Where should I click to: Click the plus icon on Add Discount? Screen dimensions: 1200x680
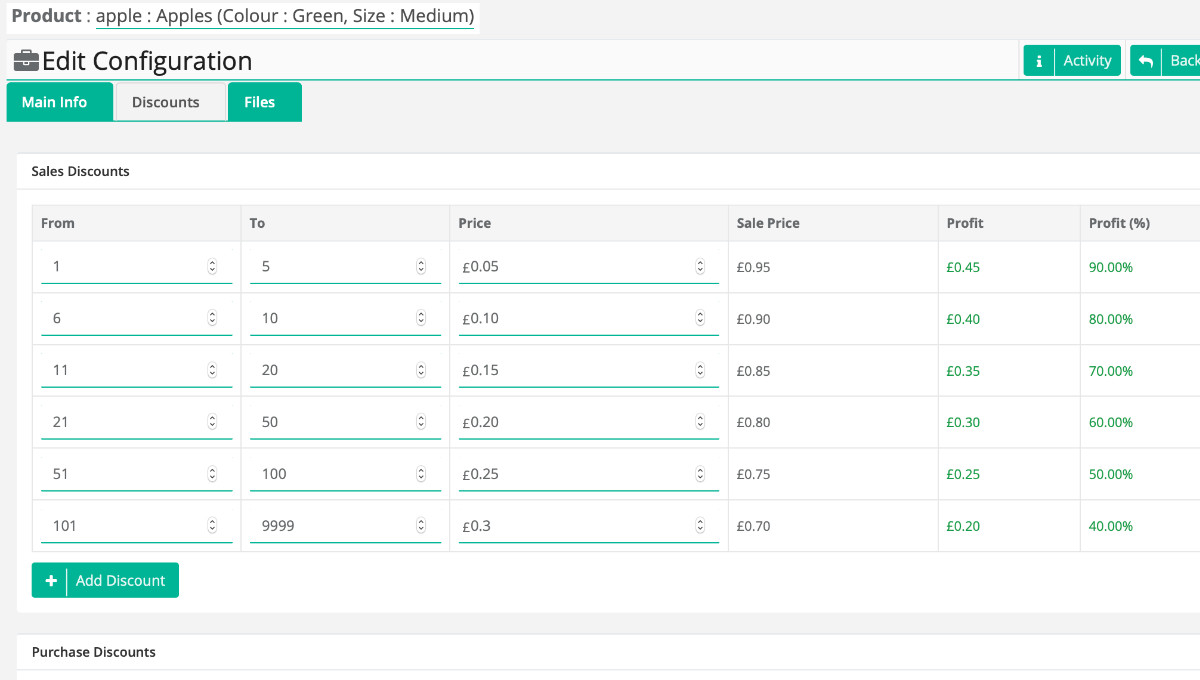click(50, 581)
